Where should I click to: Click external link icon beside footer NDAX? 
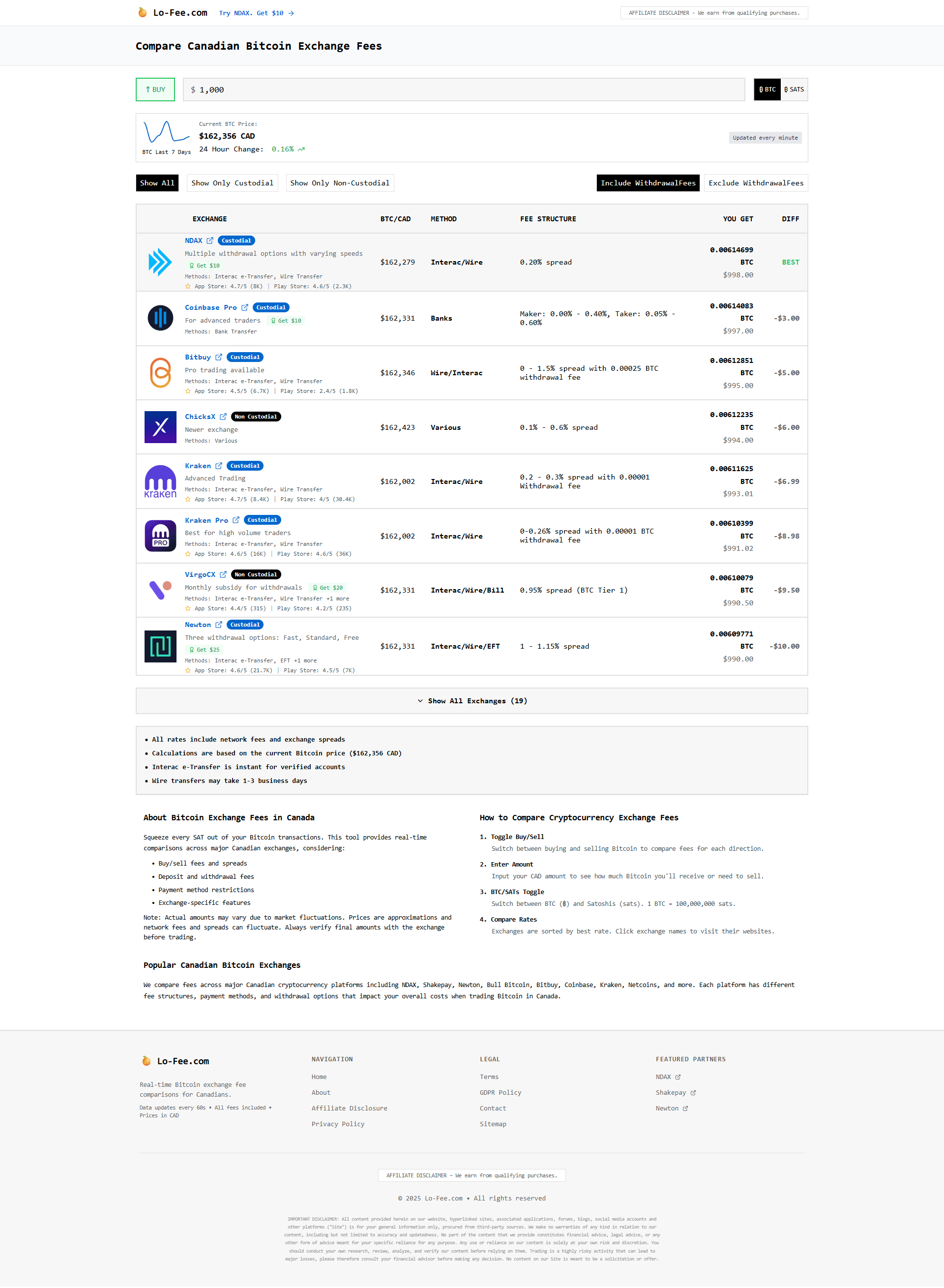pyautogui.click(x=678, y=1077)
